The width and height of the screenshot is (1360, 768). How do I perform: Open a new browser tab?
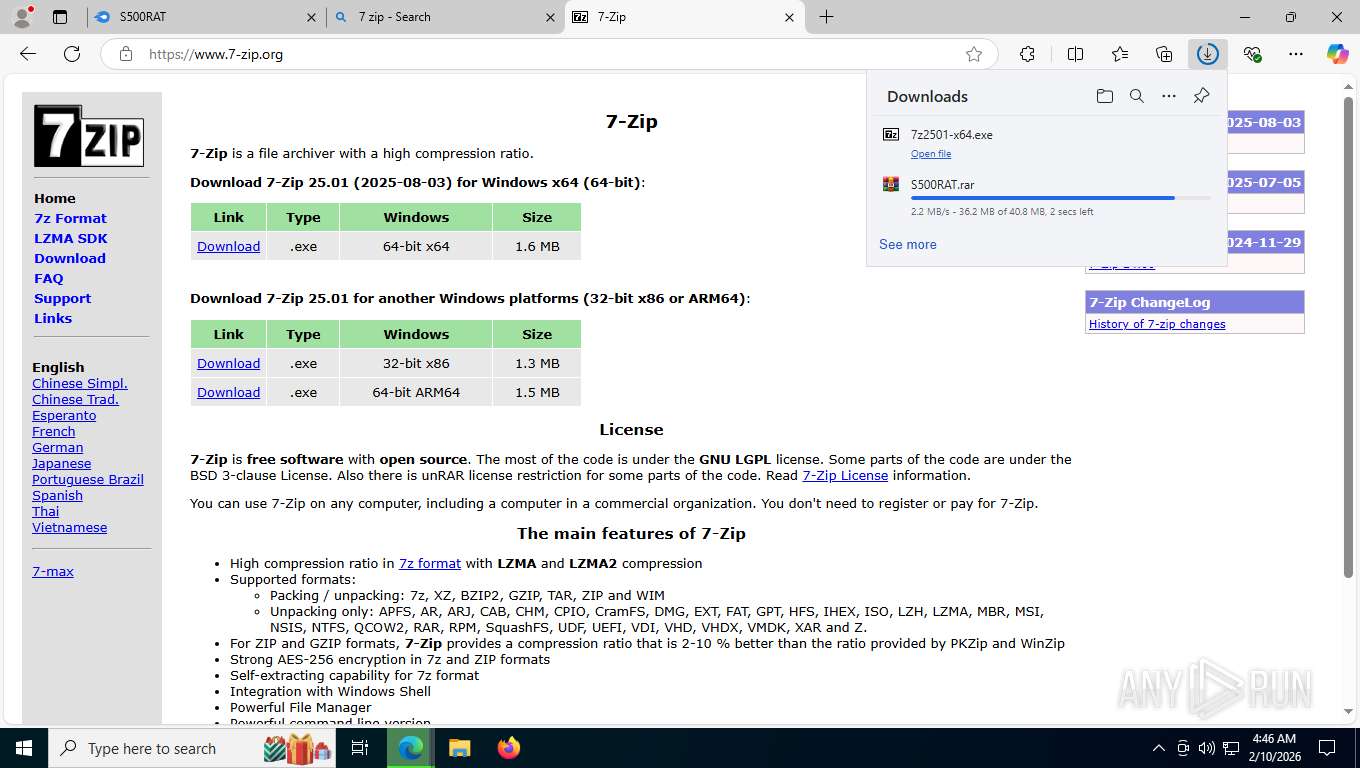(x=826, y=17)
